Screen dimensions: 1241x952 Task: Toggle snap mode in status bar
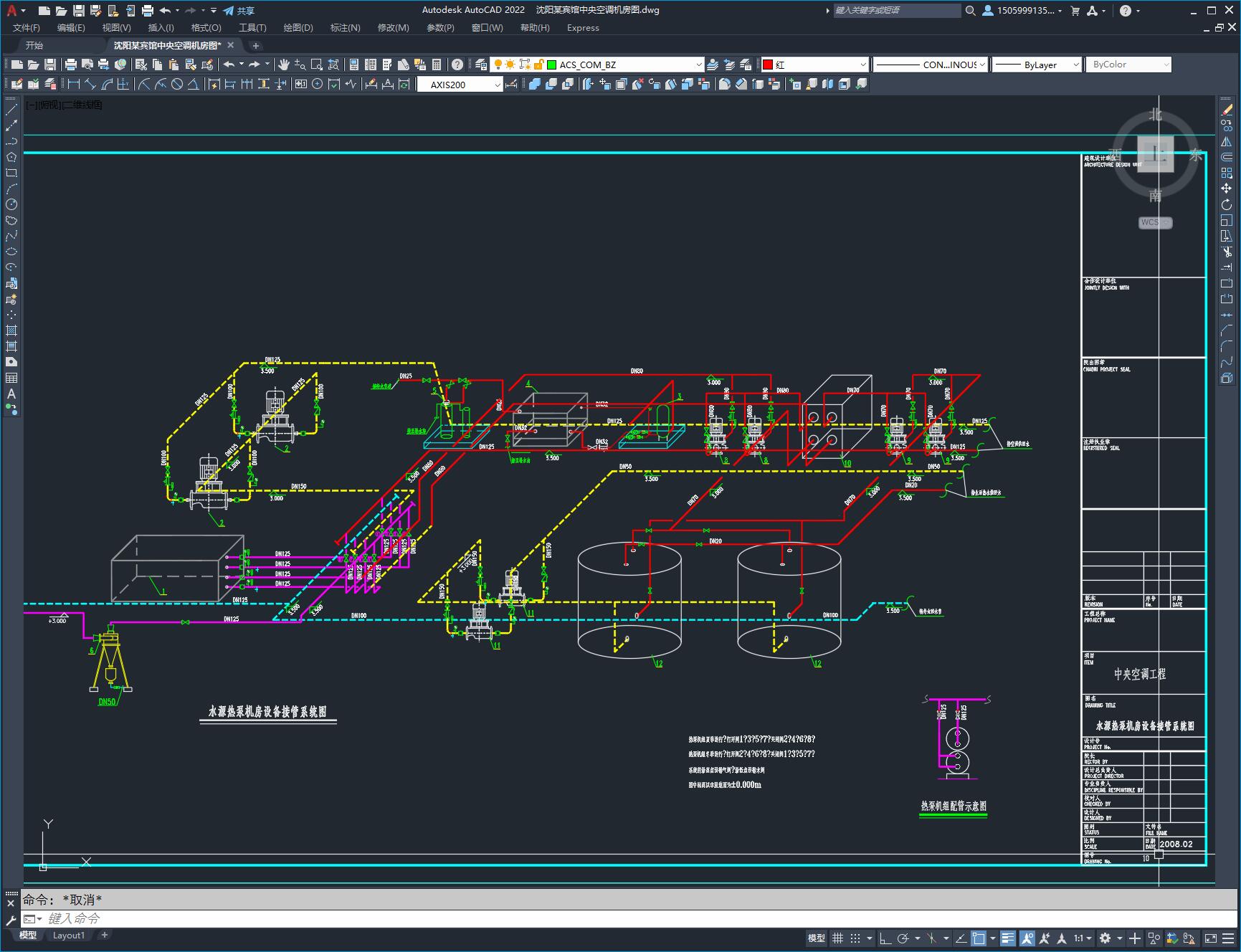tap(855, 938)
